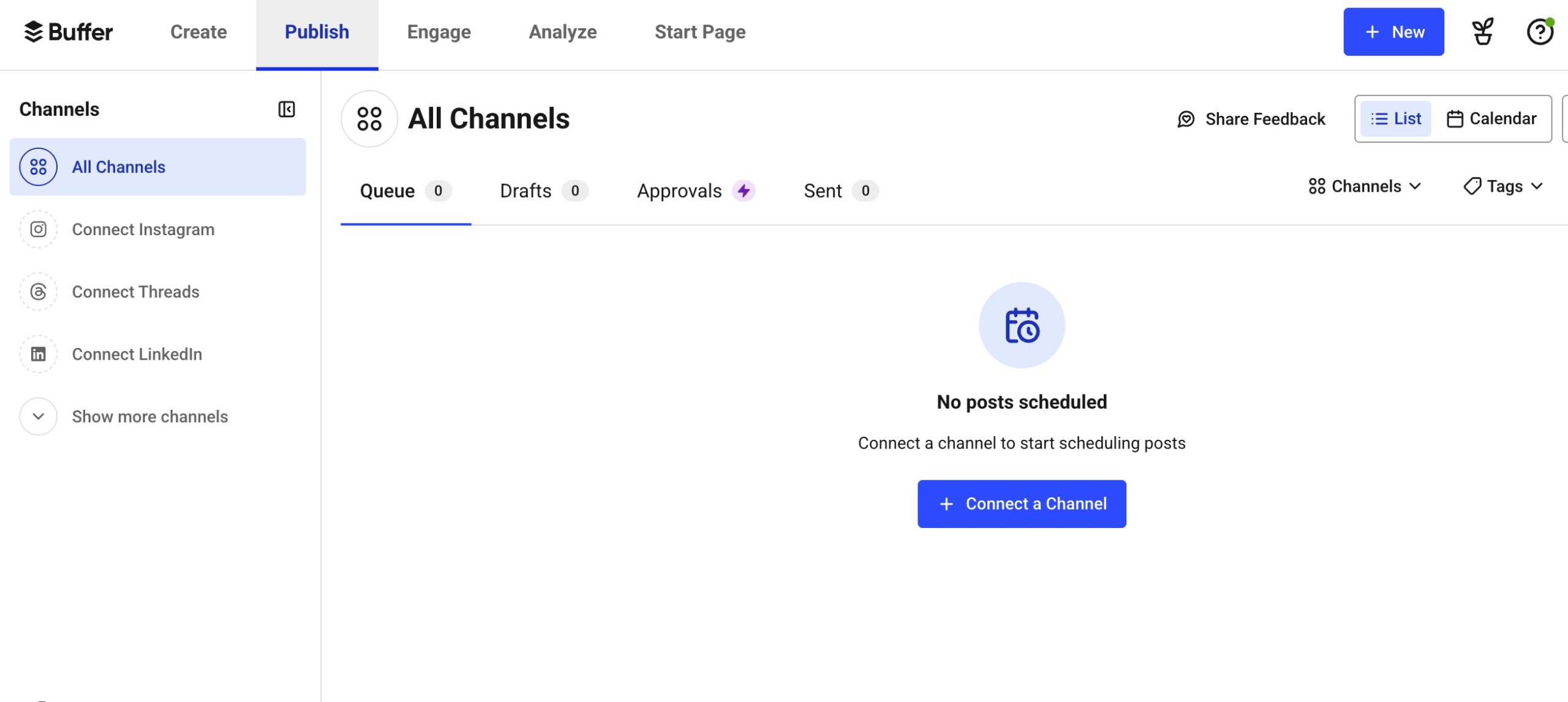Image resolution: width=1568 pixels, height=702 pixels.
Task: Click the Buffer logo
Action: (68, 32)
